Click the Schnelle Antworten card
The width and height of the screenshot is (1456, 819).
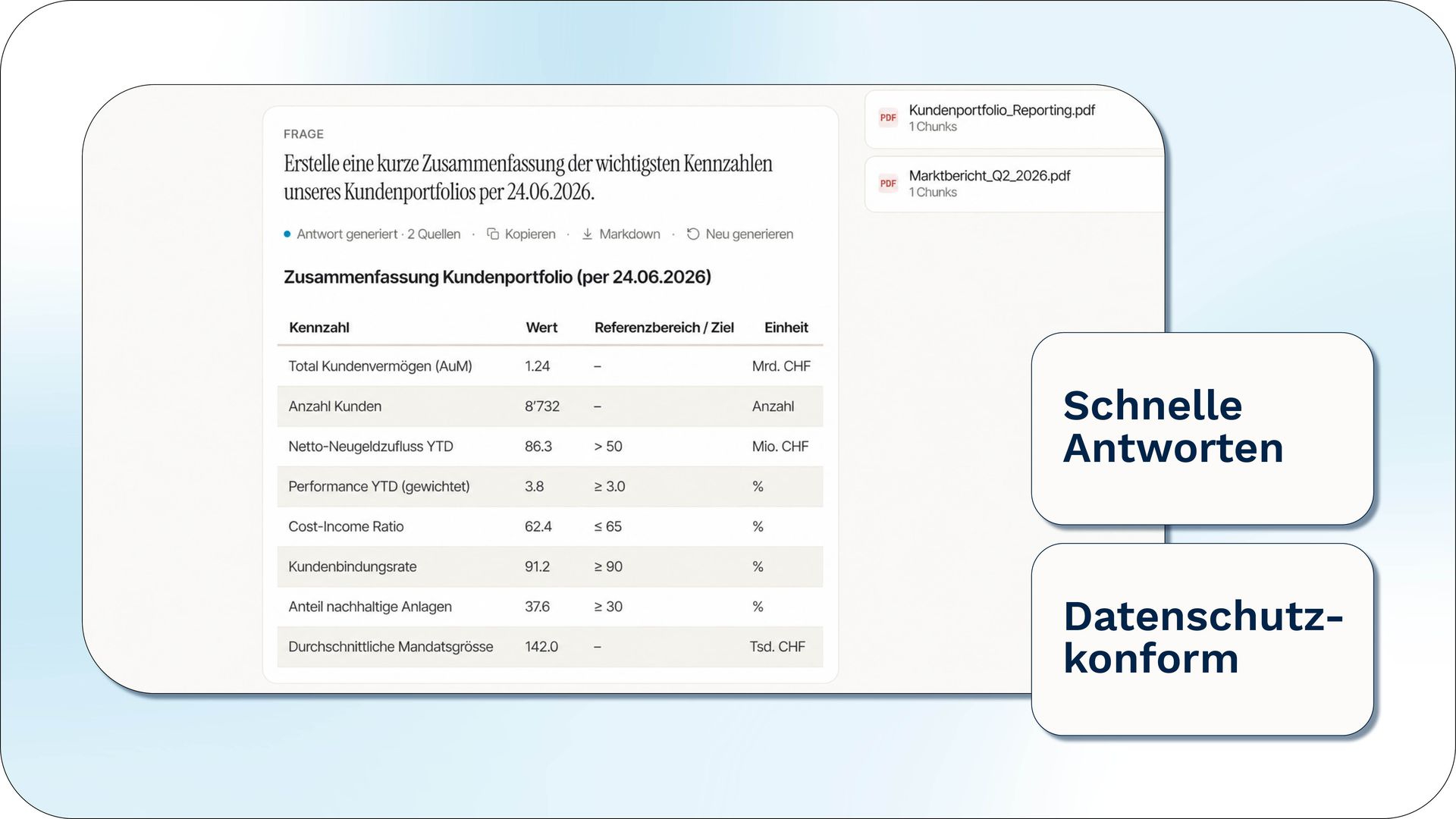[1202, 428]
